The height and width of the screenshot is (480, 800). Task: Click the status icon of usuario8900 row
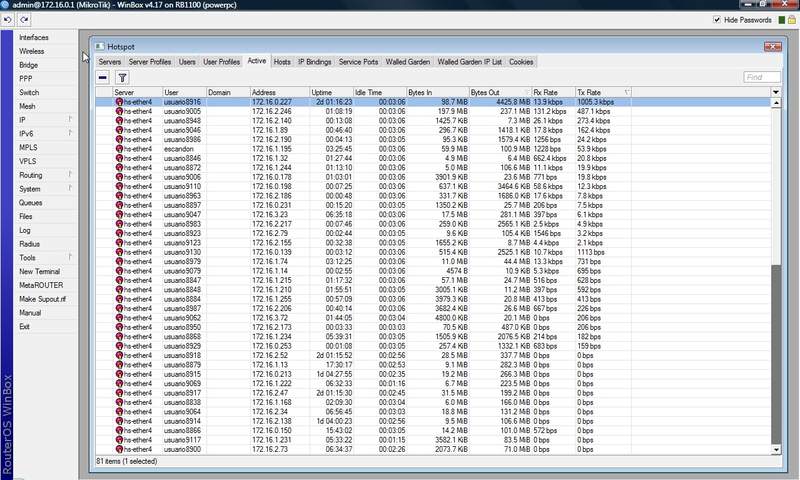pyautogui.click(x=119, y=449)
